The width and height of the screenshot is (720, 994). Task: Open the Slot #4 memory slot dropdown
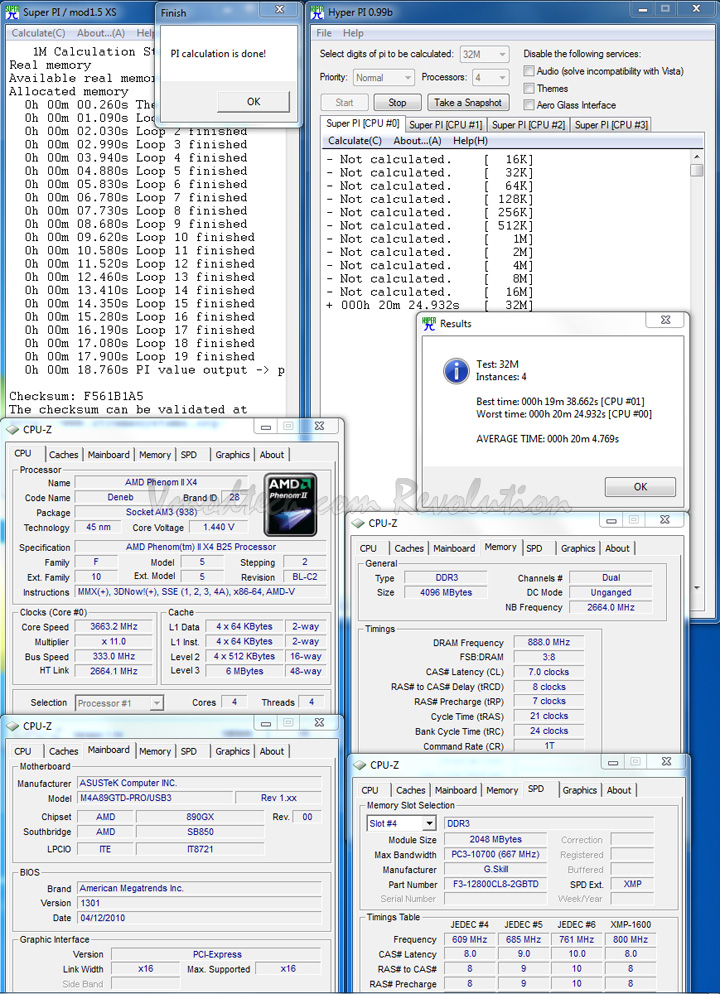(x=402, y=823)
